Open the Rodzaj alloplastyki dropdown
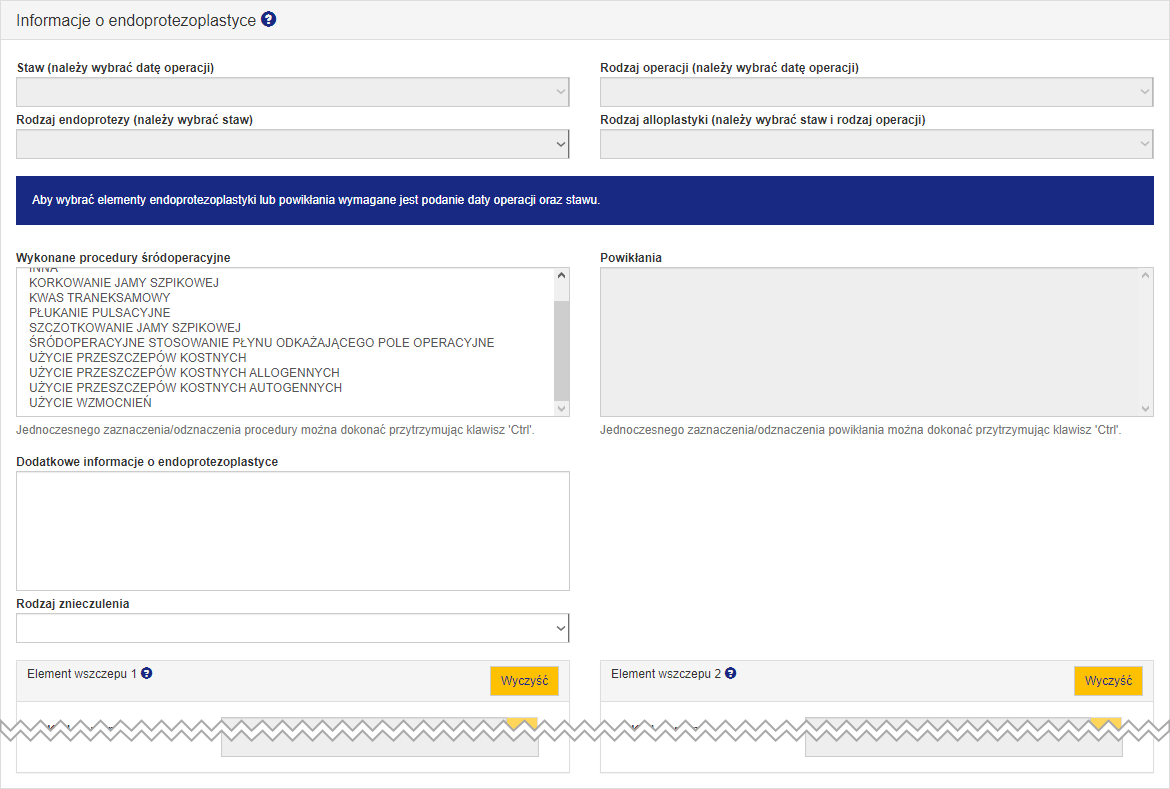This screenshot has height=789, width=1170. coord(876,144)
